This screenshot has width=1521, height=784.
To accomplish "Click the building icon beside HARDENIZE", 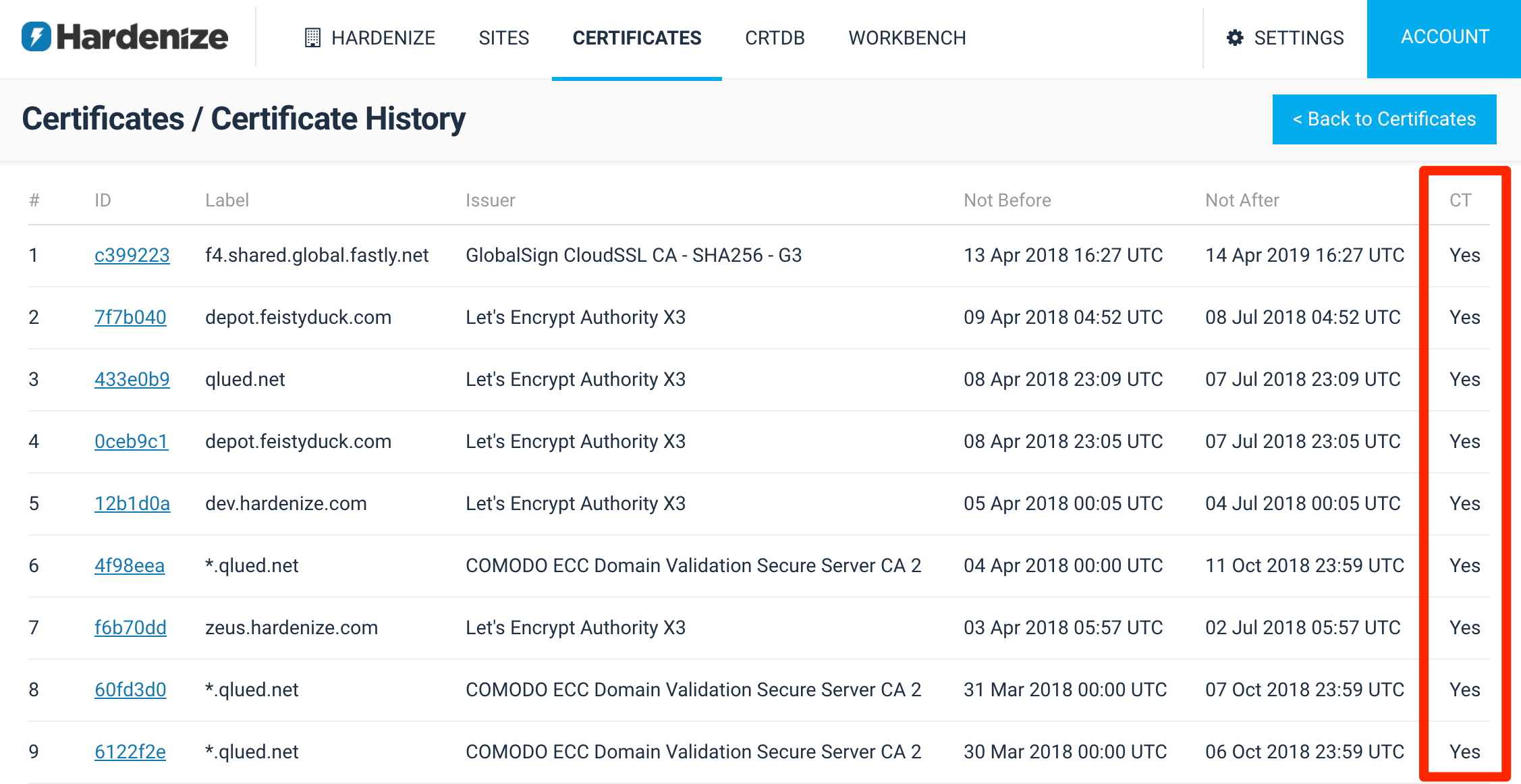I will (312, 38).
